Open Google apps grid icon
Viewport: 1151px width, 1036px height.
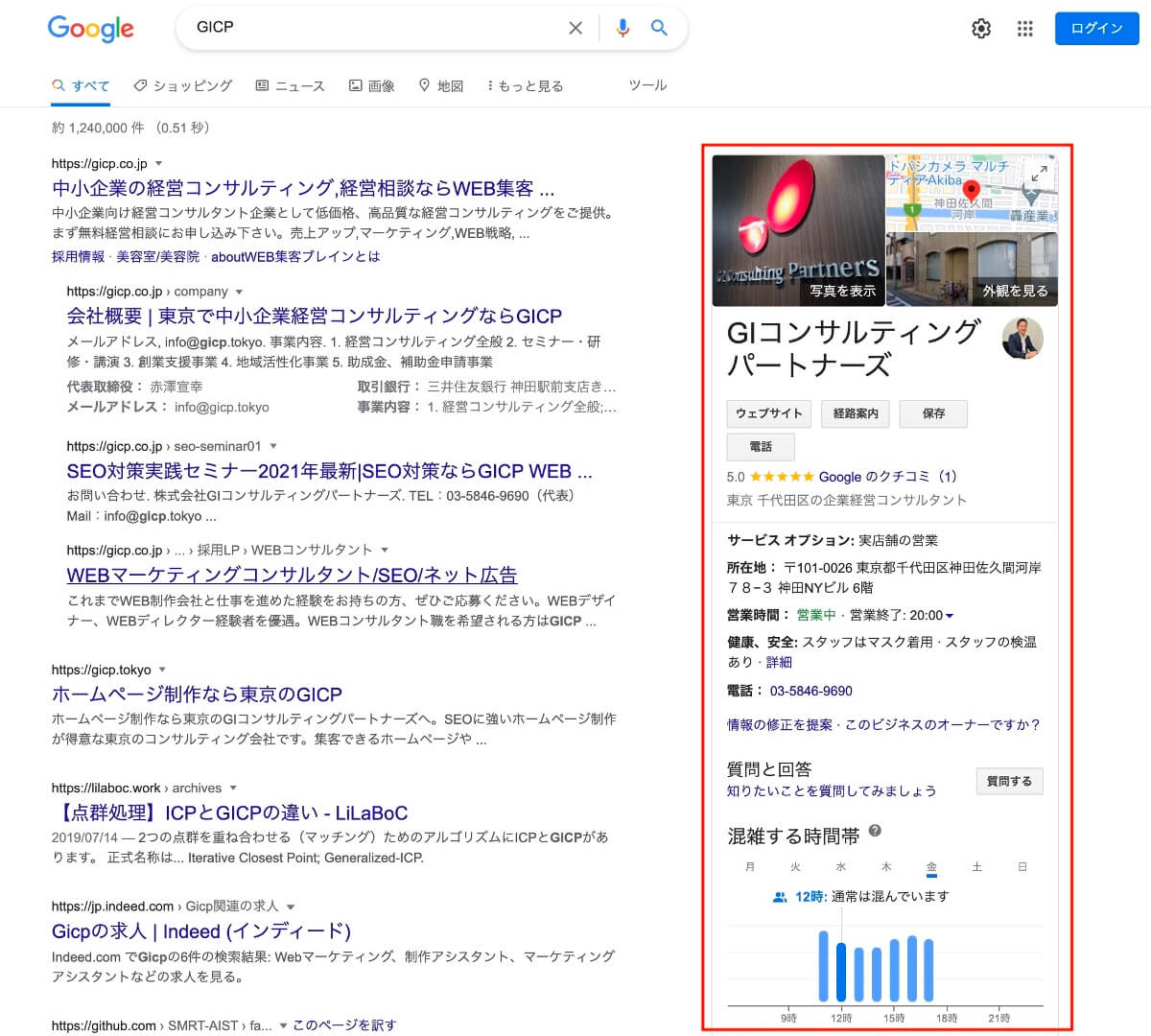1025,29
